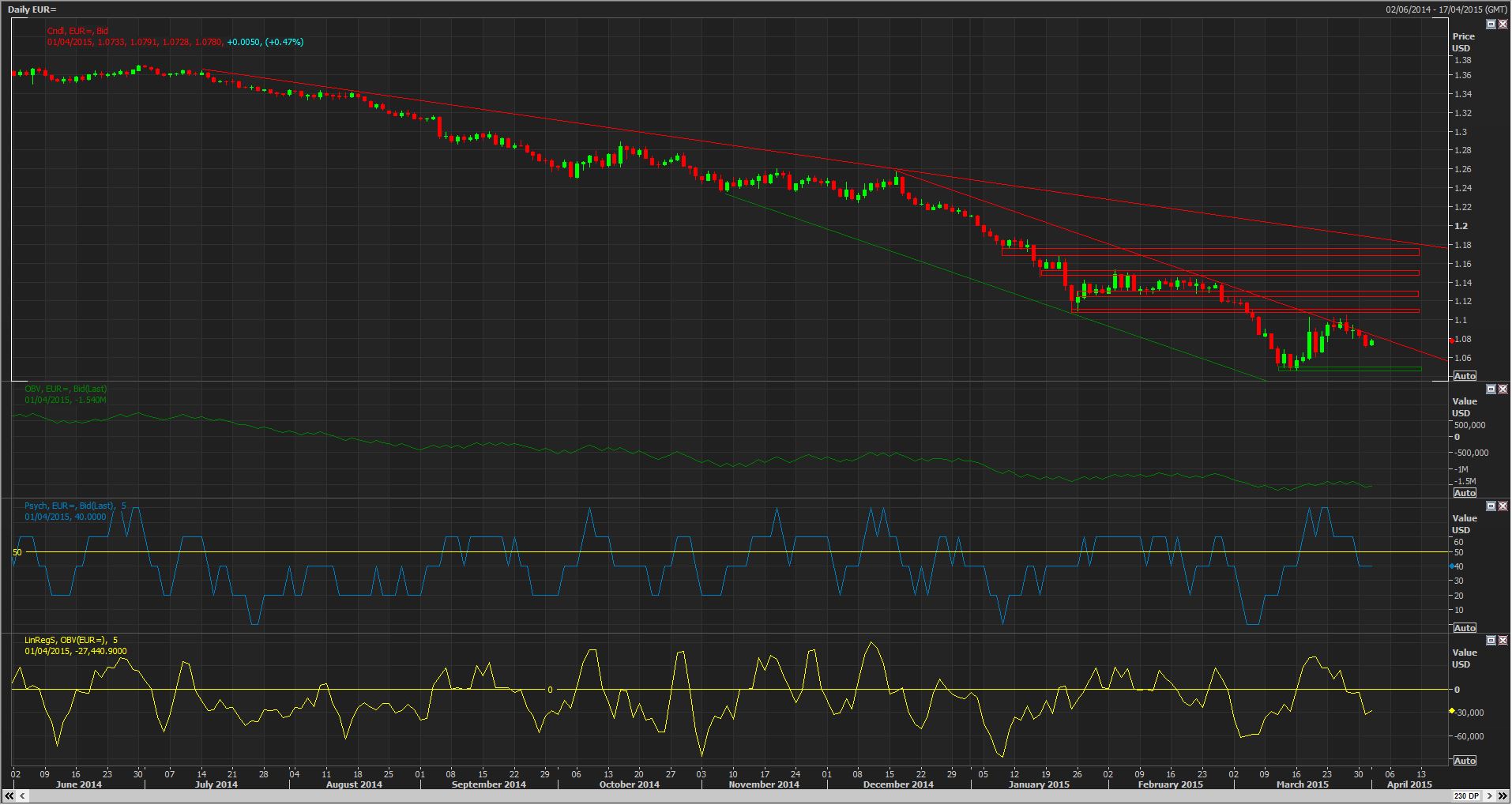Close the OBV indicator pane
Screen dimensions: 1512x805
point(1503,389)
